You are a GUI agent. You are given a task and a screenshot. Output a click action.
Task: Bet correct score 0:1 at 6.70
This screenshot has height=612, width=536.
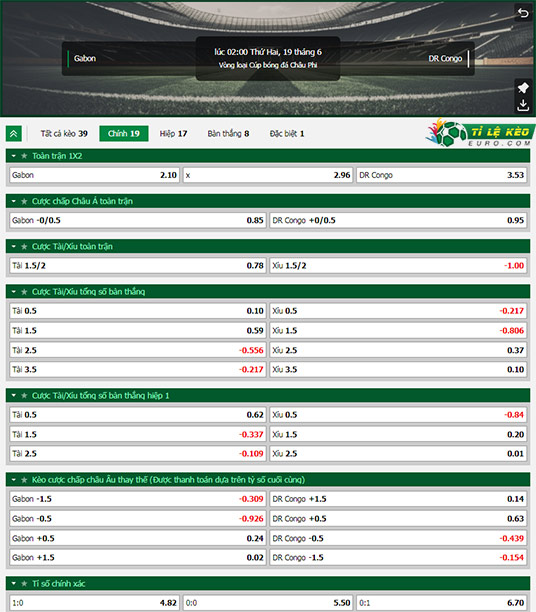pyautogui.click(x=442, y=603)
